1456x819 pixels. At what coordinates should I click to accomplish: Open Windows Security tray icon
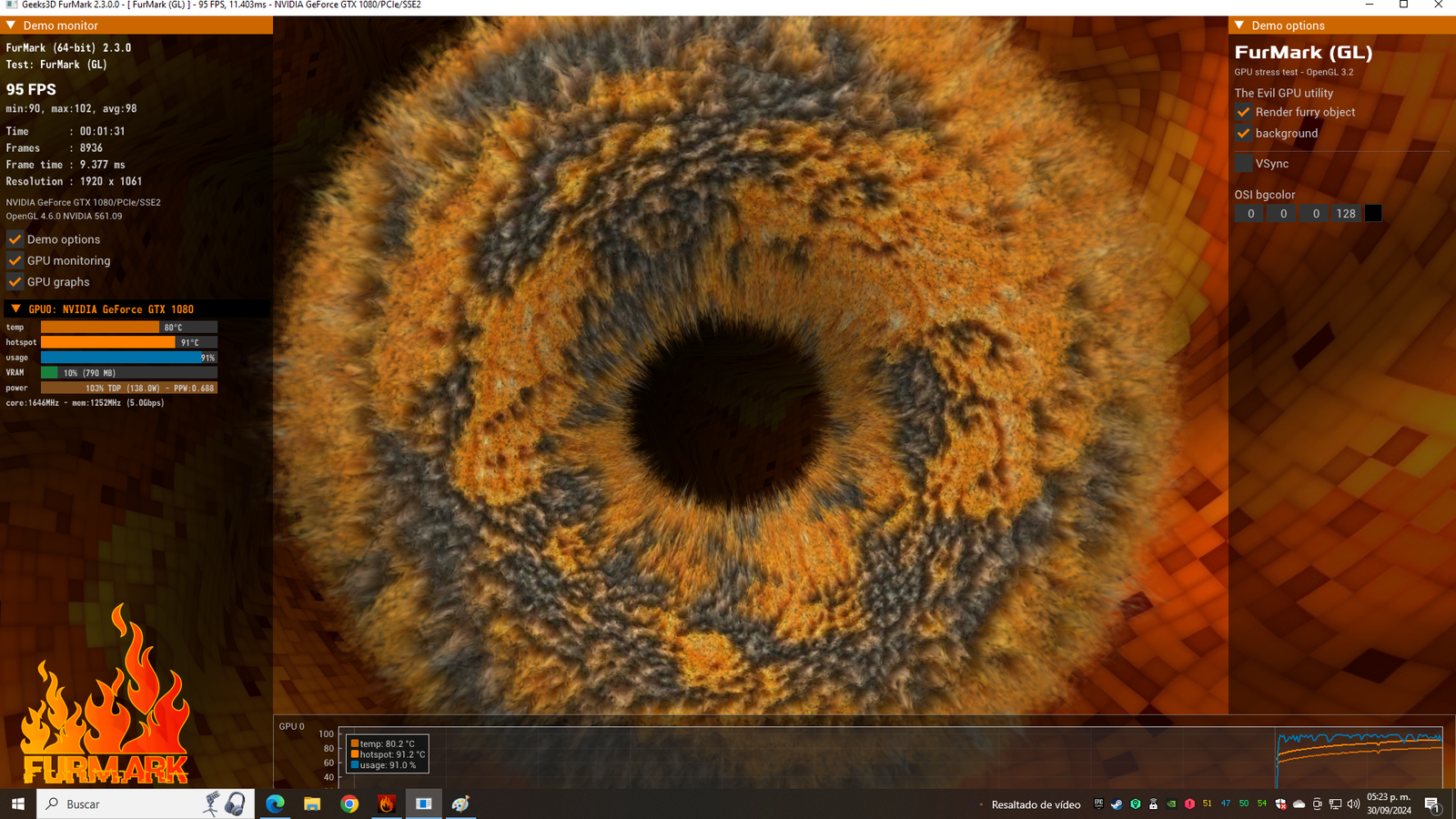click(x=1280, y=804)
